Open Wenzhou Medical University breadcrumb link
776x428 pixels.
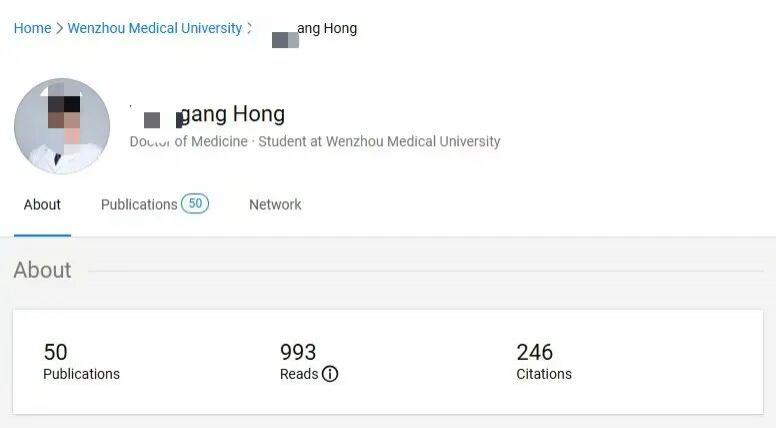154,28
